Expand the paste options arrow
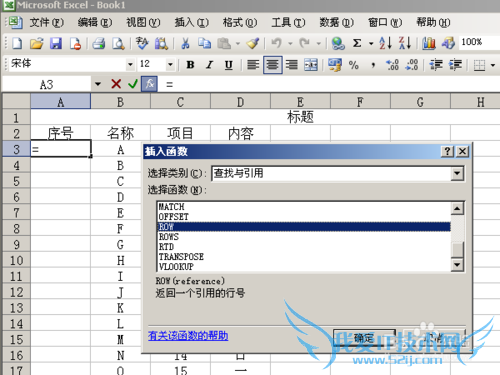The height and width of the screenshot is (375, 500). [x=238, y=43]
